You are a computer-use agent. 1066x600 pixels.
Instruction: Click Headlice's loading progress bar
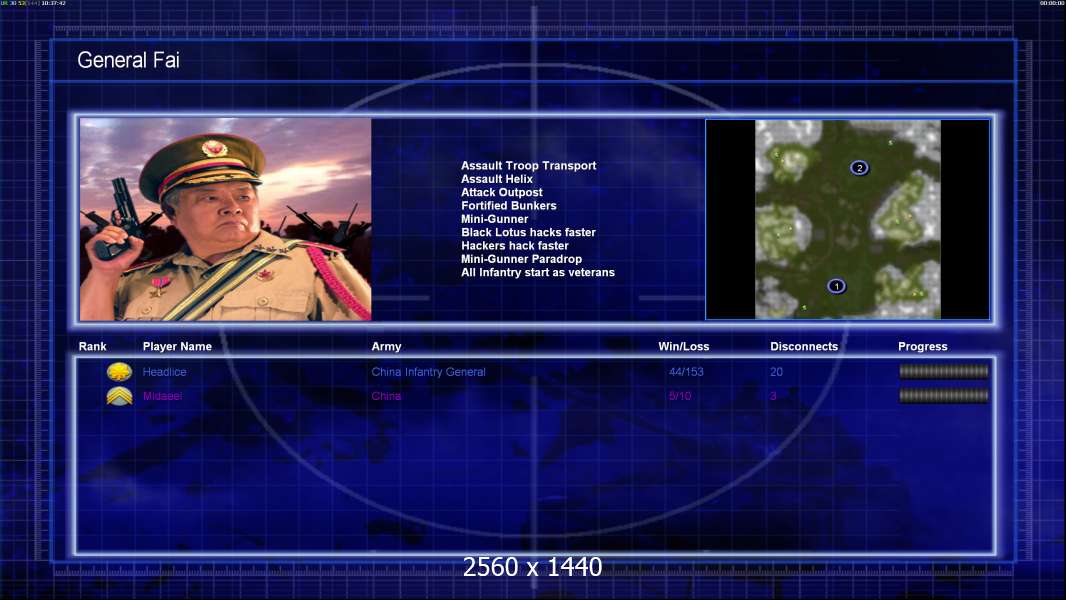tap(944, 371)
